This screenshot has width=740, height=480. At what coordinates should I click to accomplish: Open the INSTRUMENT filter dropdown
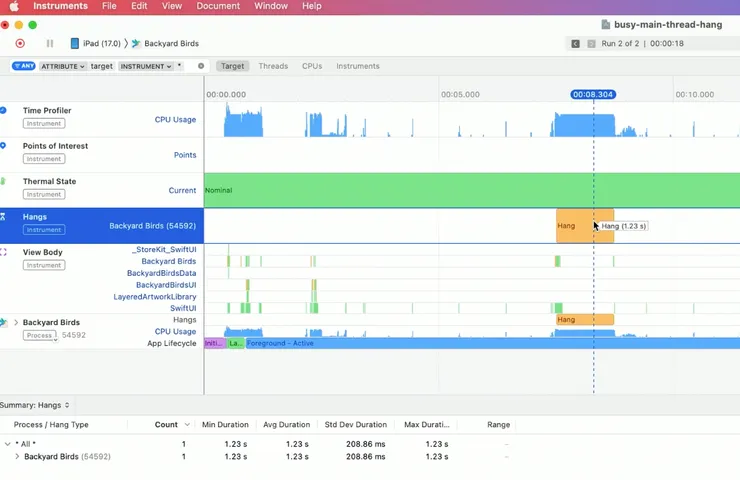(145, 66)
